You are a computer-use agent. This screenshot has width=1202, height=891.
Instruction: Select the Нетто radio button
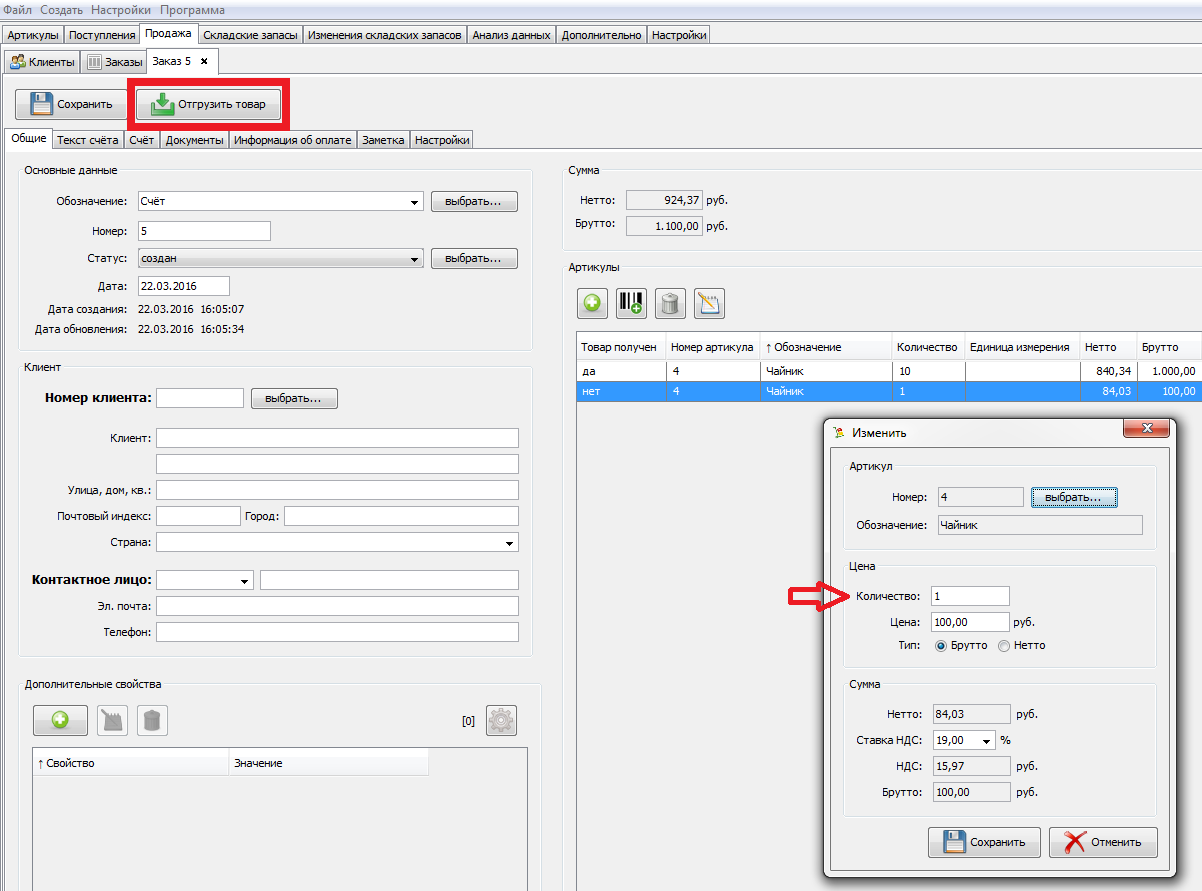[1004, 646]
